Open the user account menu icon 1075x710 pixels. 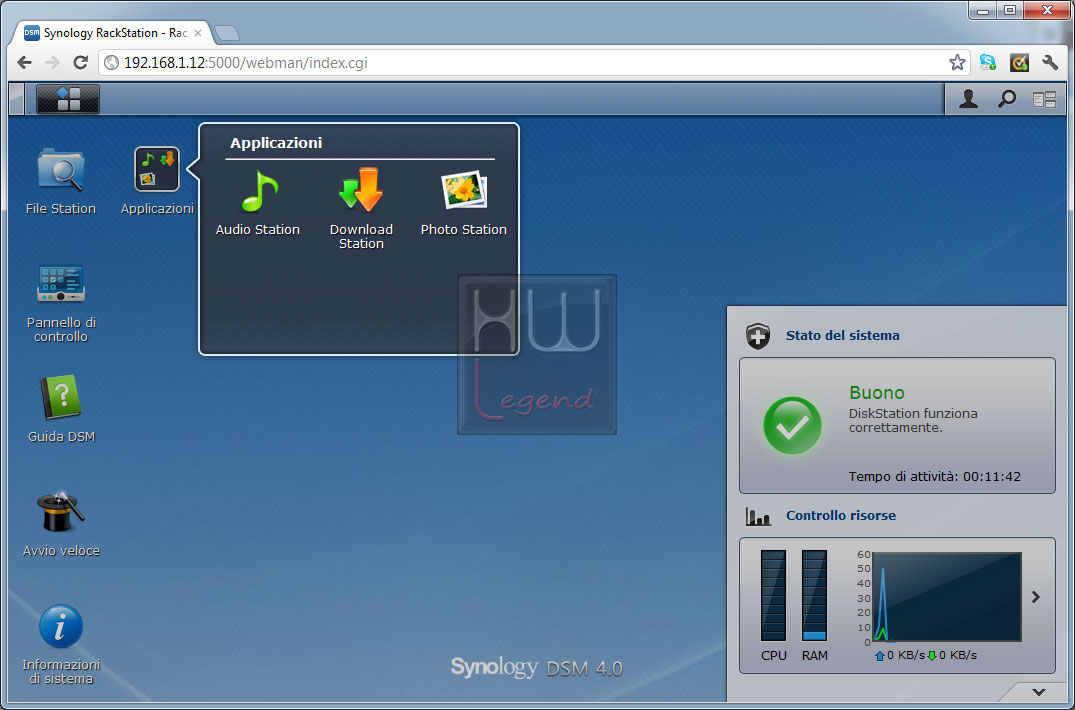(x=968, y=99)
